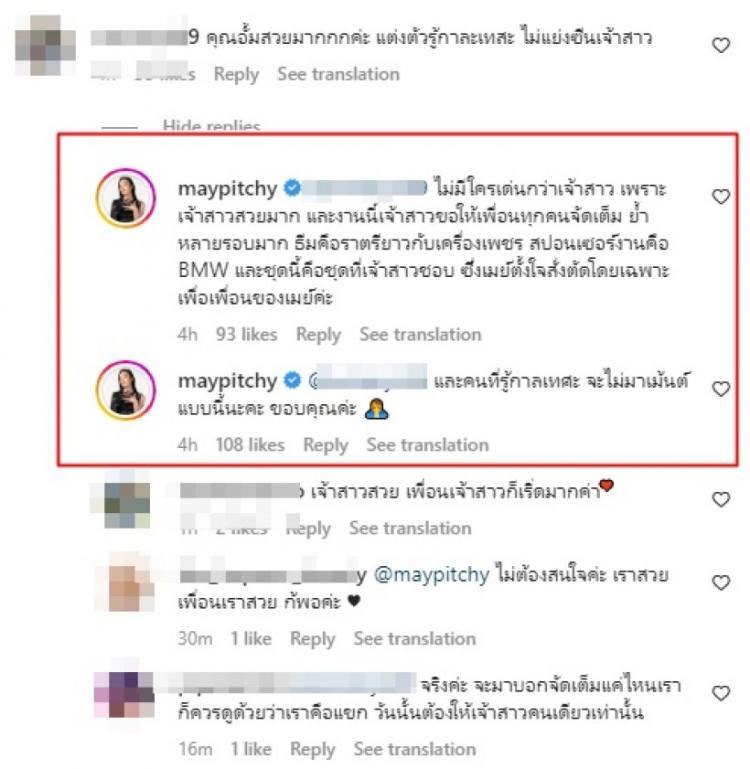See translation of the top comment
This screenshot has height=769, width=750.
[338, 74]
